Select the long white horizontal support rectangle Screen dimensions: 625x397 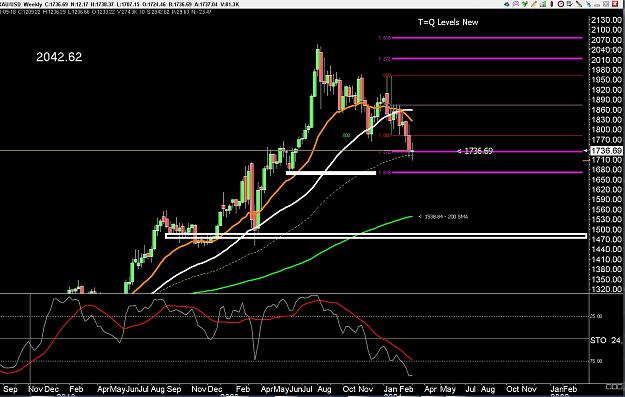click(376, 236)
